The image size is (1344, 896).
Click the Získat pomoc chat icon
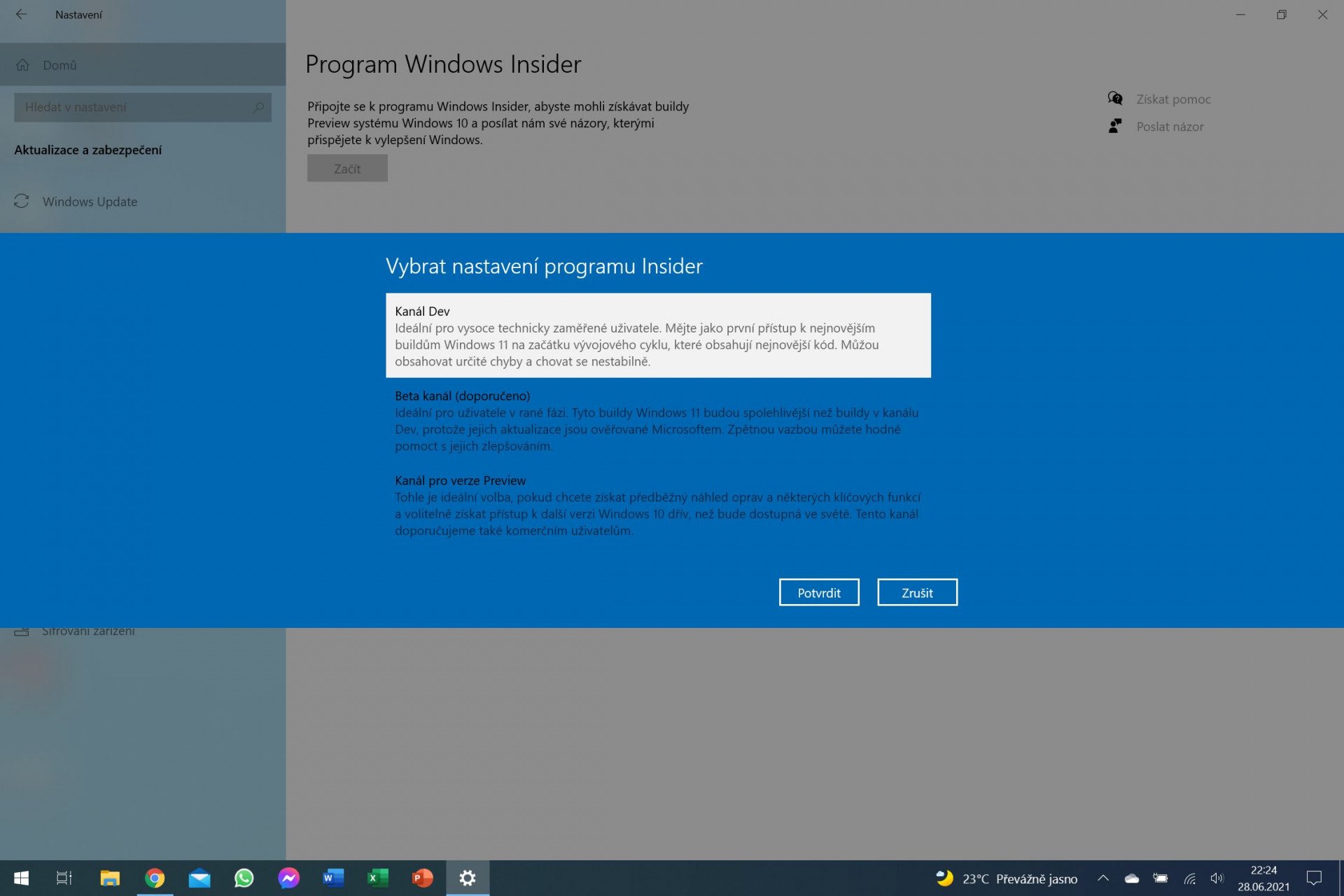click(x=1115, y=99)
